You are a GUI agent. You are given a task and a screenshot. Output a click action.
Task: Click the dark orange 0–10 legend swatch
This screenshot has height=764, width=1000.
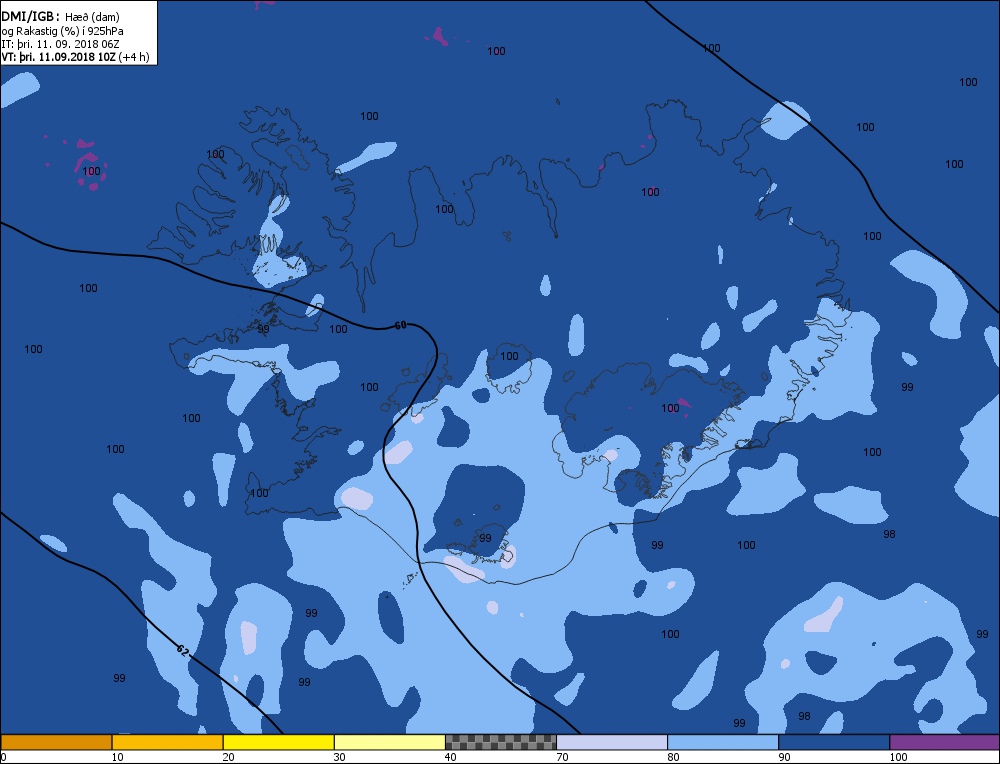pyautogui.click(x=56, y=742)
